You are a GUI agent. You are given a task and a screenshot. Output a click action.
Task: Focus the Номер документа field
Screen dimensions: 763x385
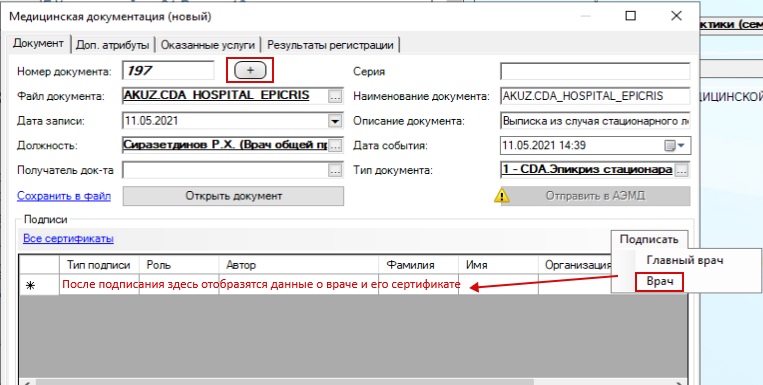click(x=168, y=71)
